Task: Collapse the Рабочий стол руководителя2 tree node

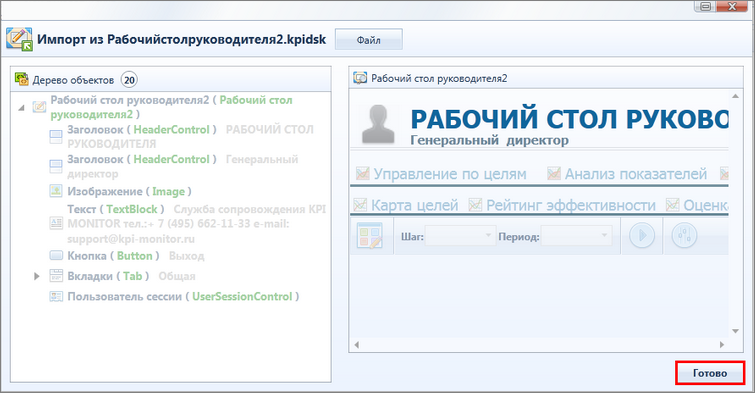Action: pyautogui.click(x=21, y=108)
